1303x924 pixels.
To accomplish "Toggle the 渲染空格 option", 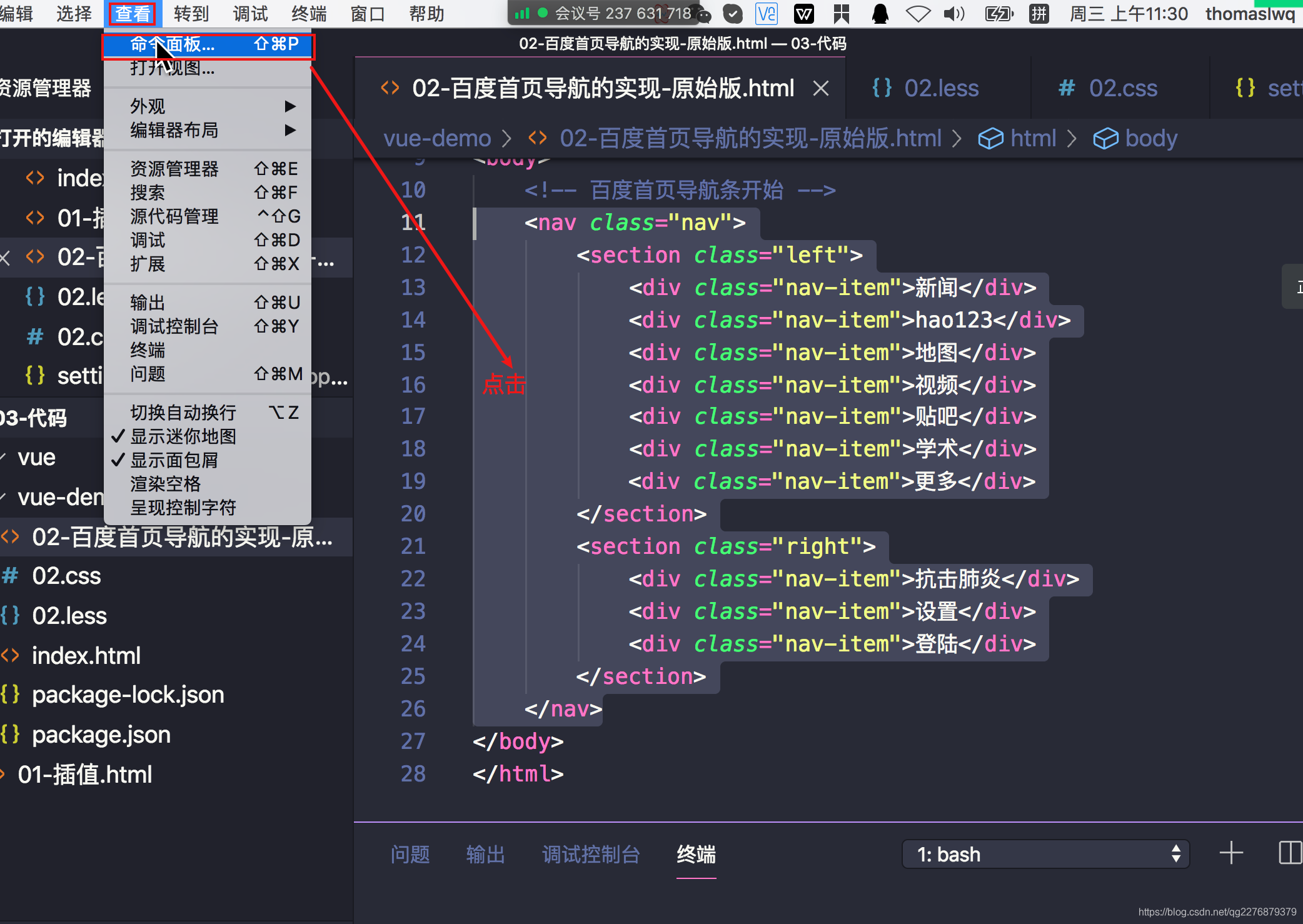I will pos(208,484).
